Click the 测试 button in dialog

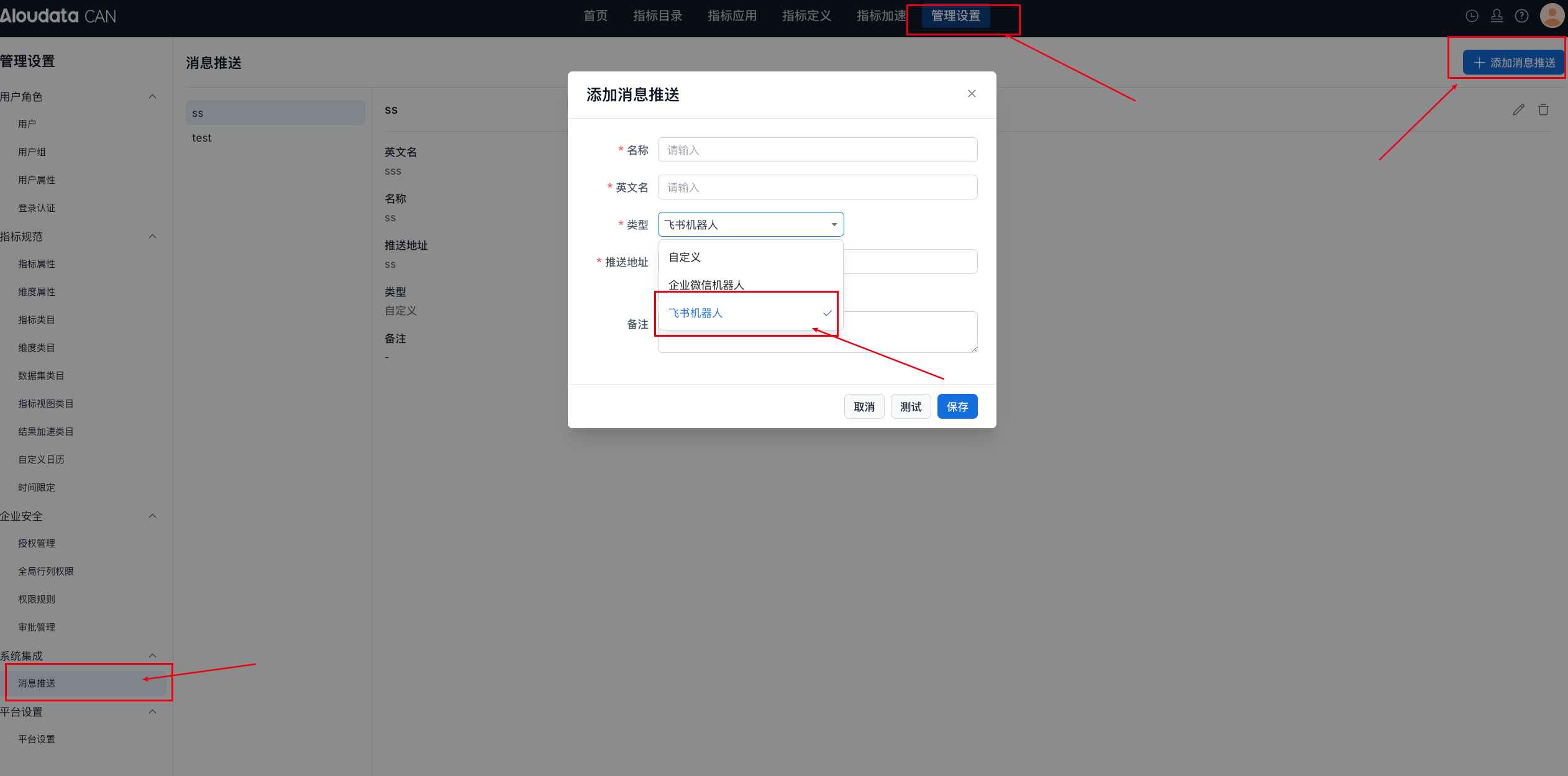coord(910,406)
